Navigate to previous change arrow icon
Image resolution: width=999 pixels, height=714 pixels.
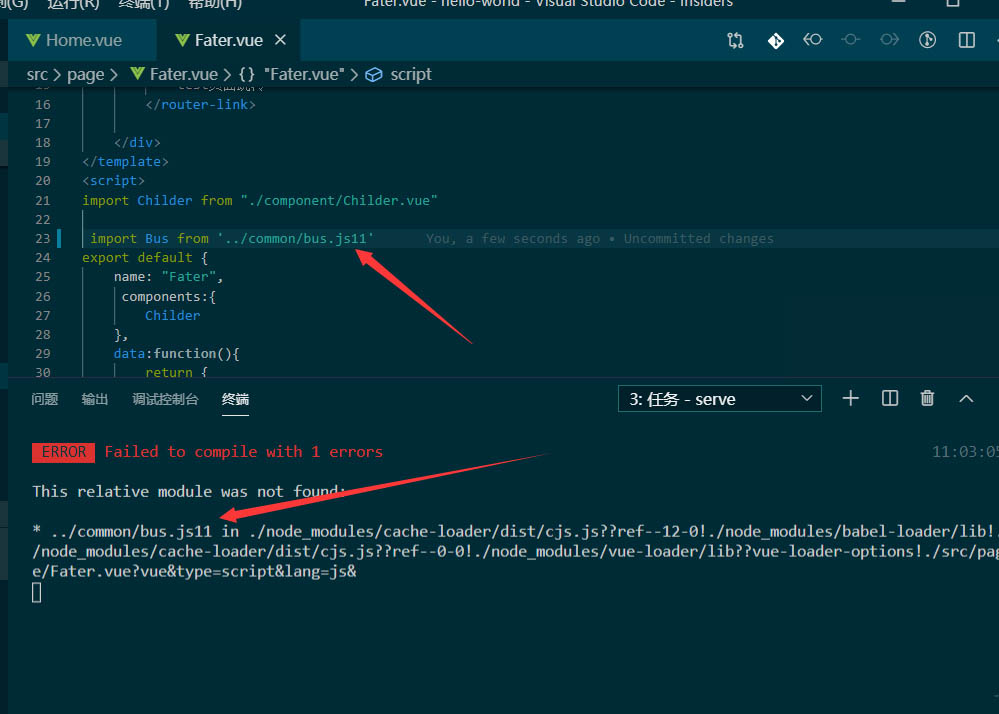[x=812, y=40]
